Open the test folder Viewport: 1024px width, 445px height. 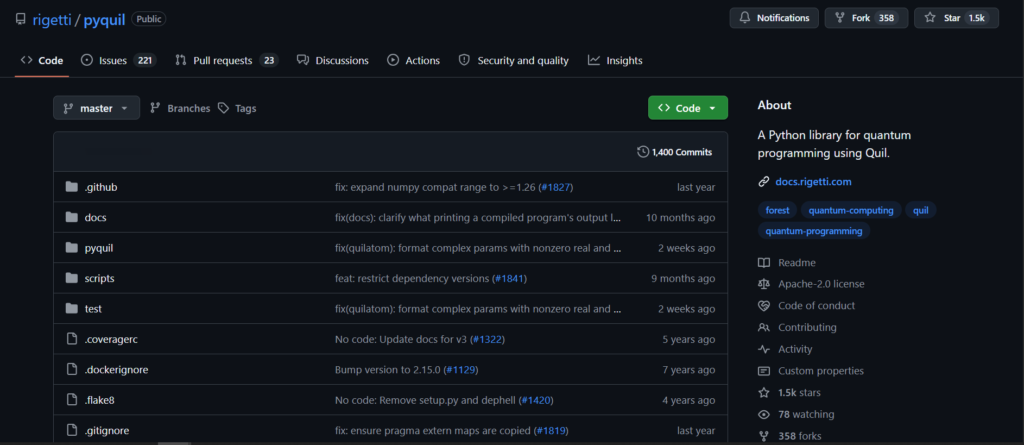93,309
